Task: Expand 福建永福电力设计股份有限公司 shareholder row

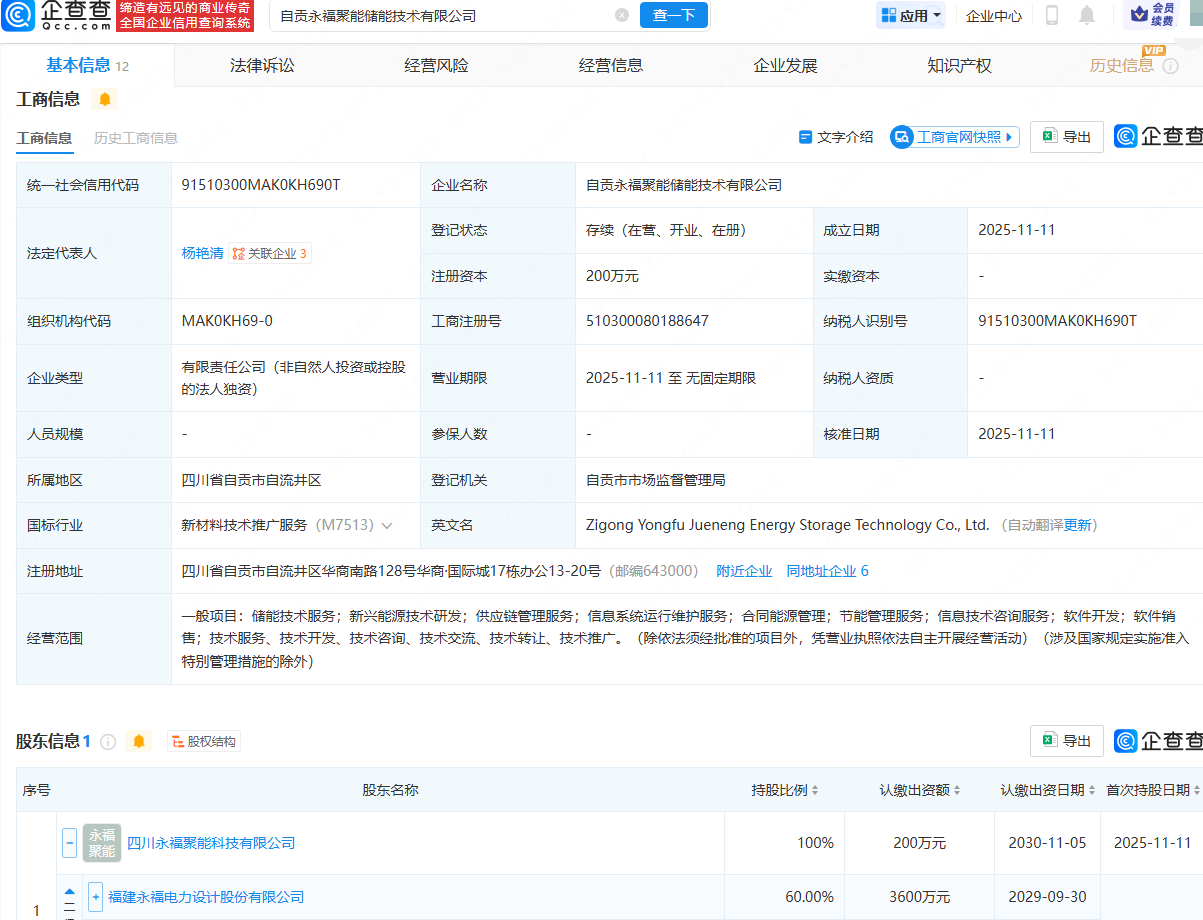Action: tap(95, 897)
